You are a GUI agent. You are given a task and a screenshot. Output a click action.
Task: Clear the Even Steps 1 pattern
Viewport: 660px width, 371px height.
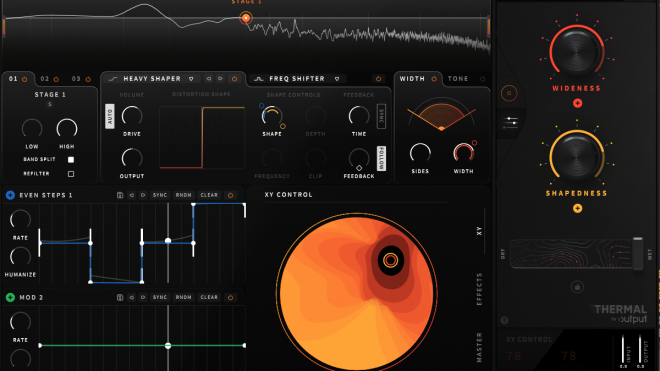[x=209, y=195]
